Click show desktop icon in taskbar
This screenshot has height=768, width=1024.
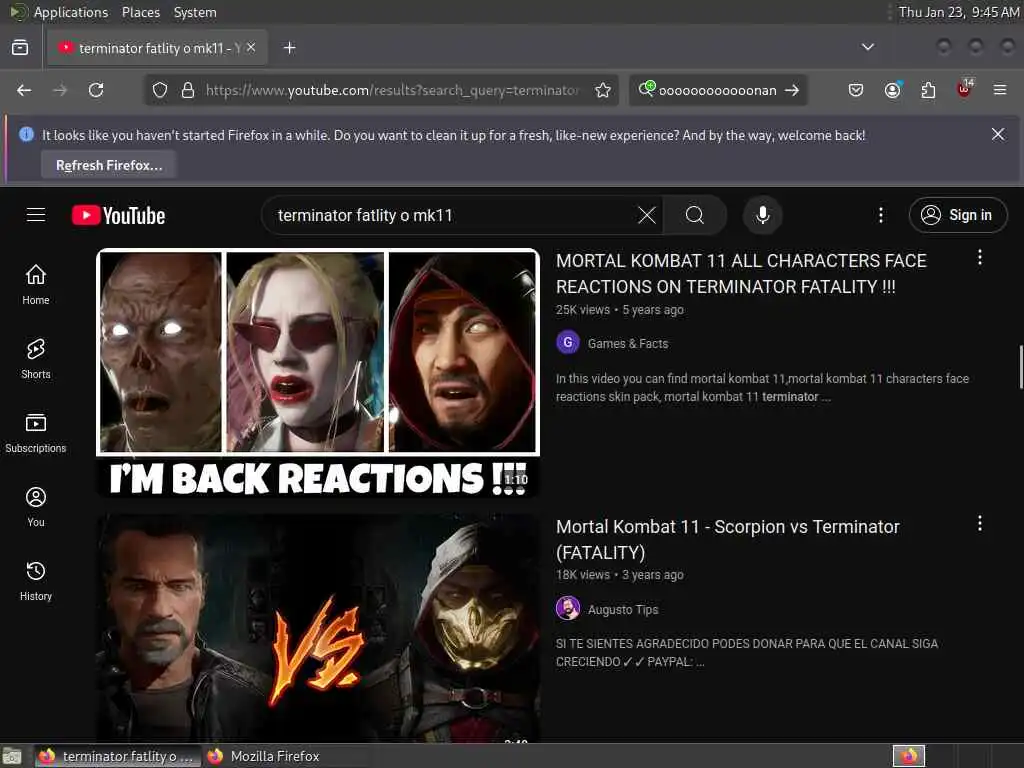coord(12,757)
